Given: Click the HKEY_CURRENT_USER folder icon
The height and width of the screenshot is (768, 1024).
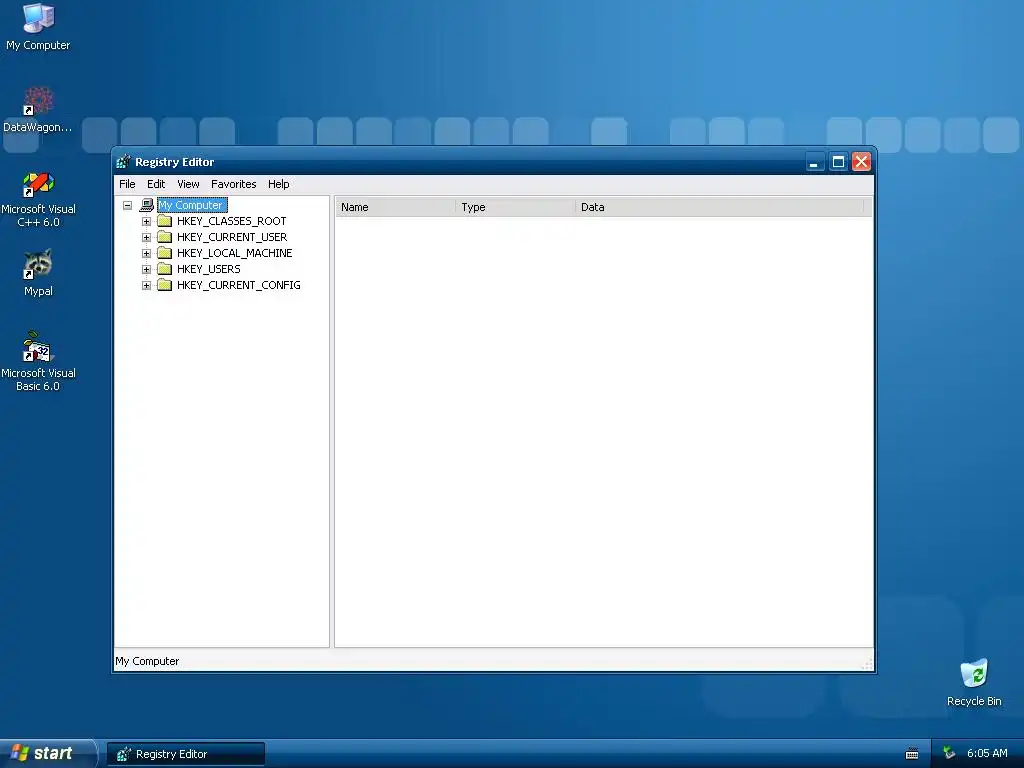Looking at the screenshot, I should tap(165, 237).
